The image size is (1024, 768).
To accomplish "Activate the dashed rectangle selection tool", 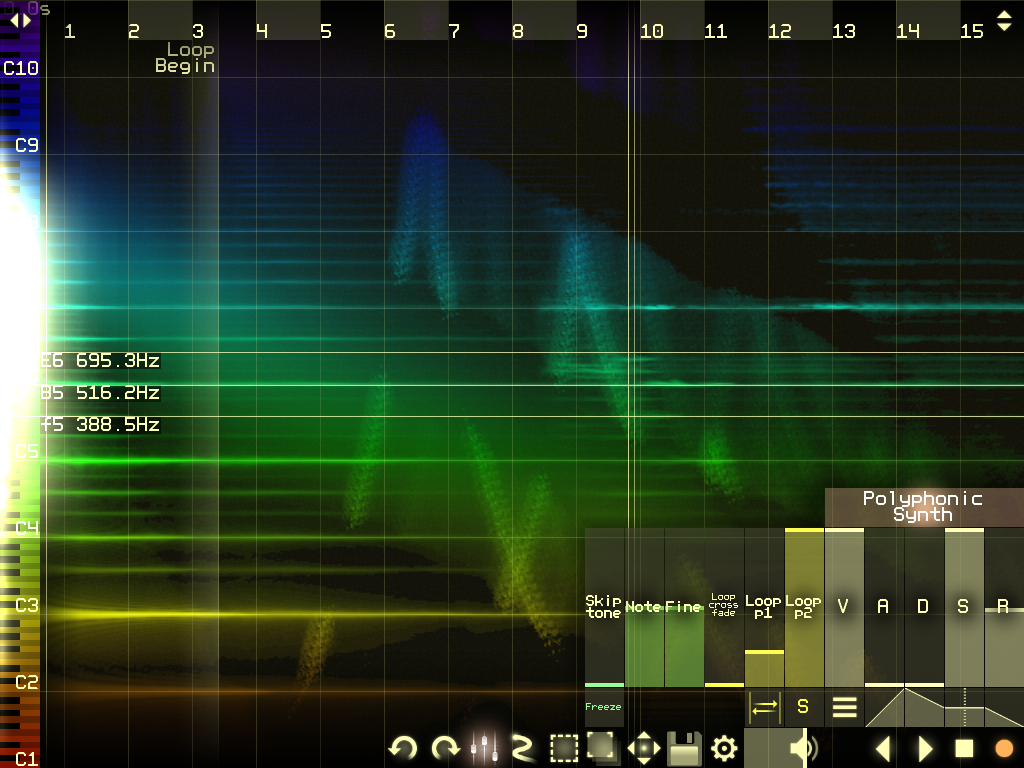I will (x=564, y=748).
